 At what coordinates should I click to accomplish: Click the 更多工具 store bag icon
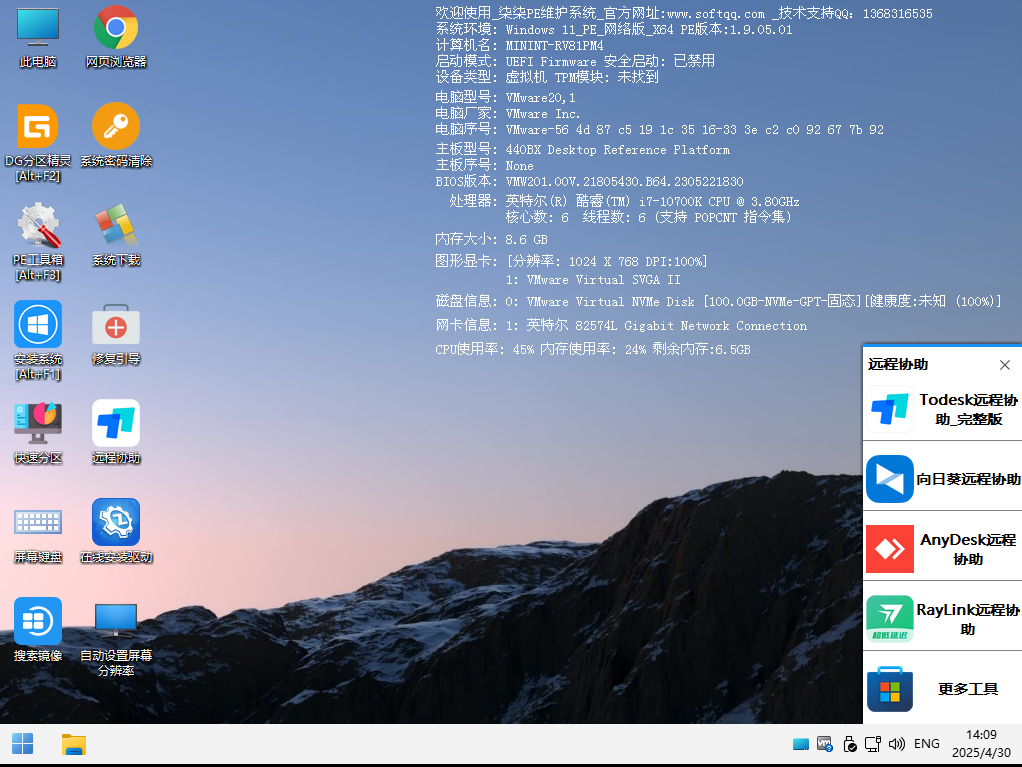[890, 689]
